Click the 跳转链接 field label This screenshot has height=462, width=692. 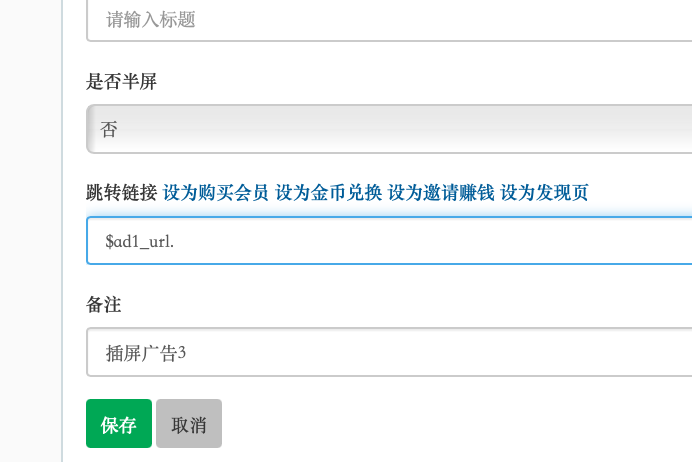(122, 193)
